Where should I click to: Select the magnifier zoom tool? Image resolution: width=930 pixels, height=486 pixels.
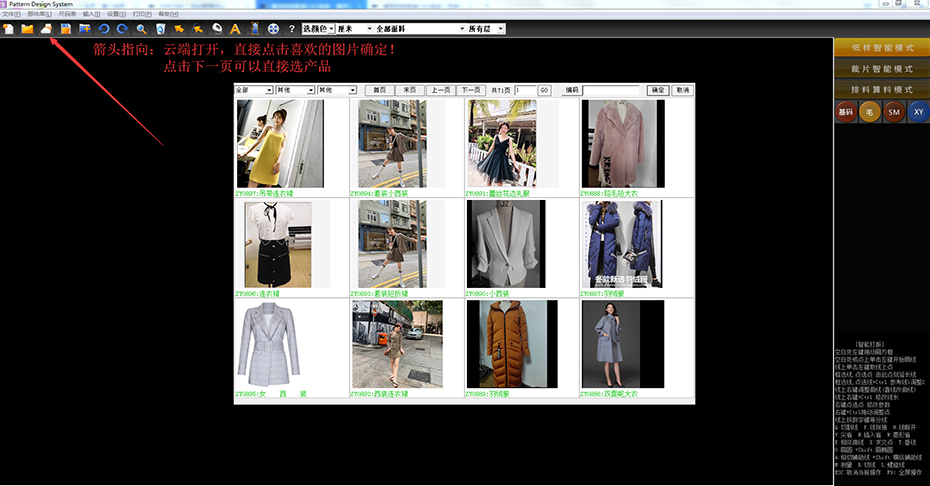[x=141, y=29]
